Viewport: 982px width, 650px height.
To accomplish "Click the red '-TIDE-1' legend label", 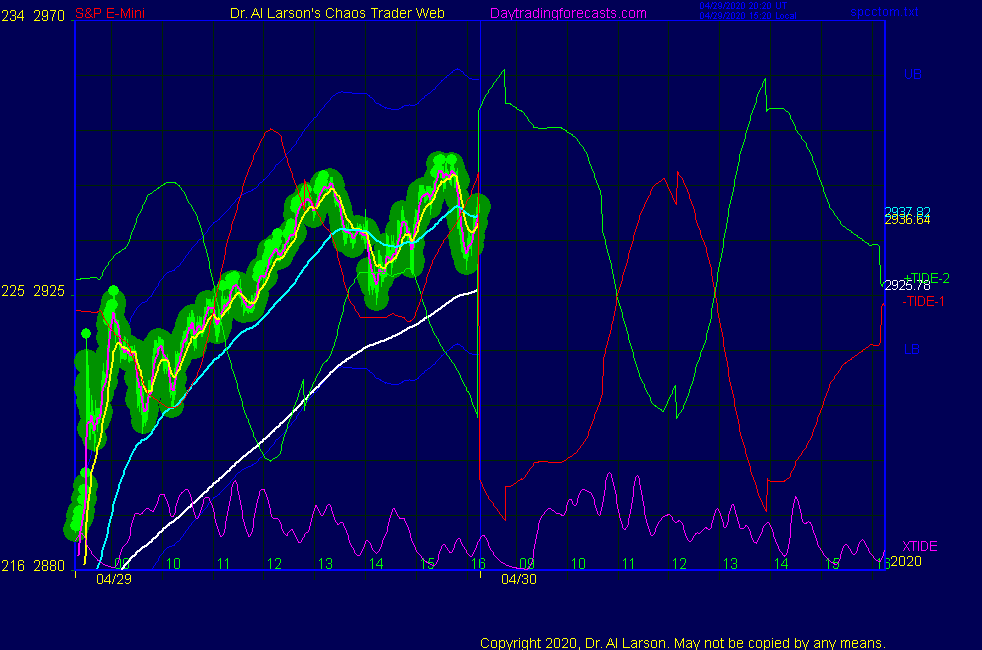I will pyautogui.click(x=923, y=301).
